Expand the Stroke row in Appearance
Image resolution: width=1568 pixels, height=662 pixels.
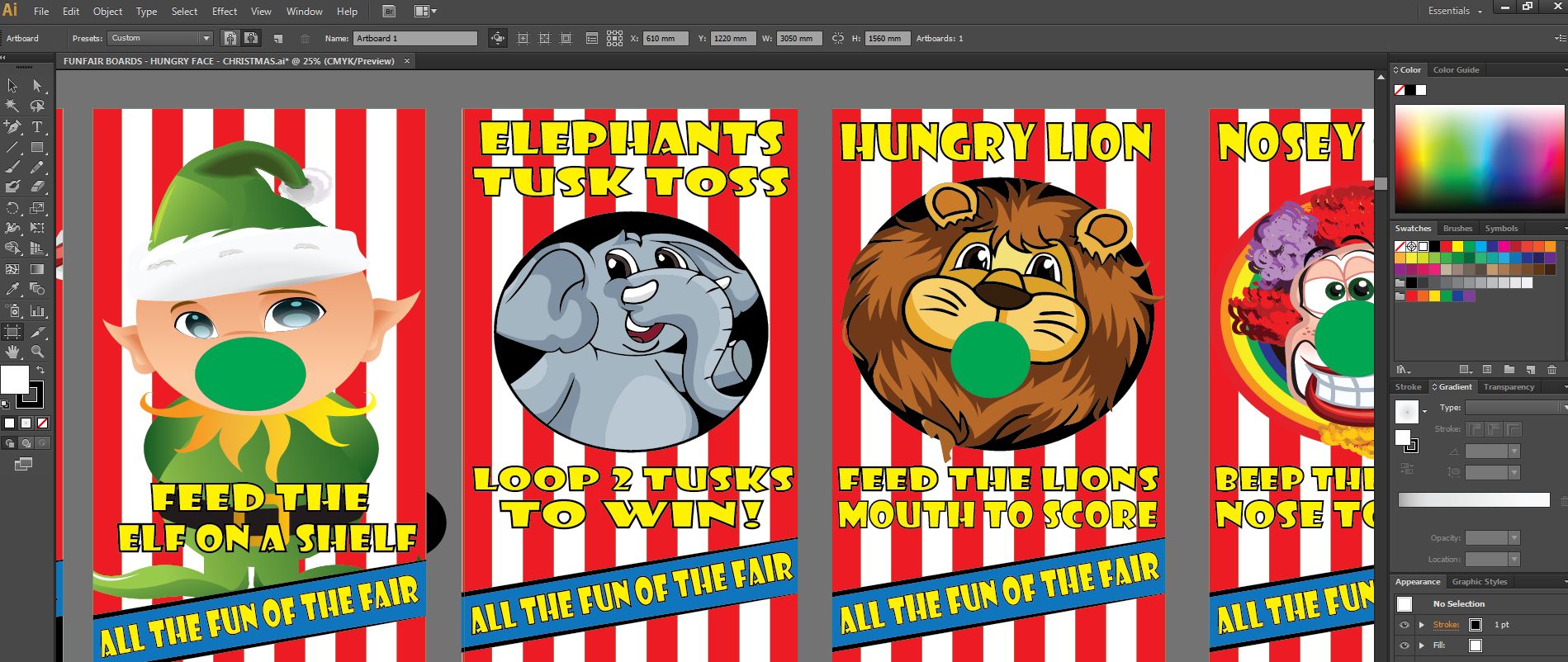point(1421,625)
